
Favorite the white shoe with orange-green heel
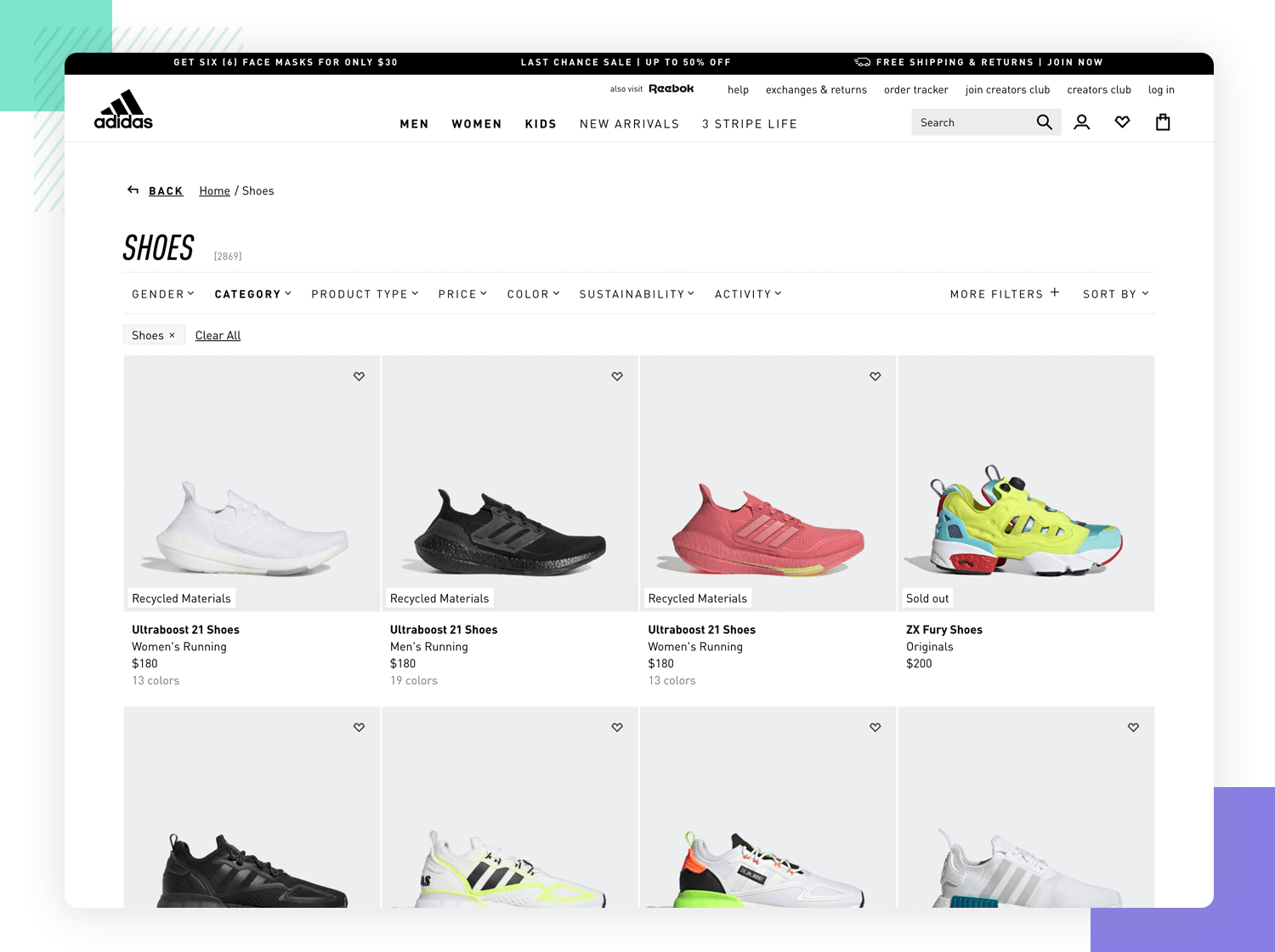point(875,727)
